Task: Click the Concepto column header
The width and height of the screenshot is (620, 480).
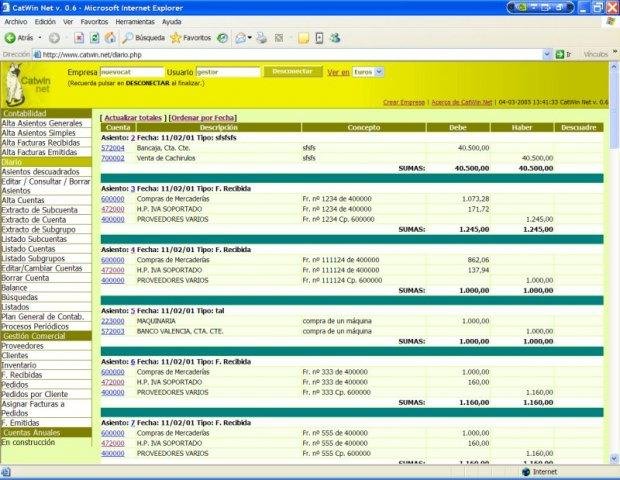Action: 364,128
